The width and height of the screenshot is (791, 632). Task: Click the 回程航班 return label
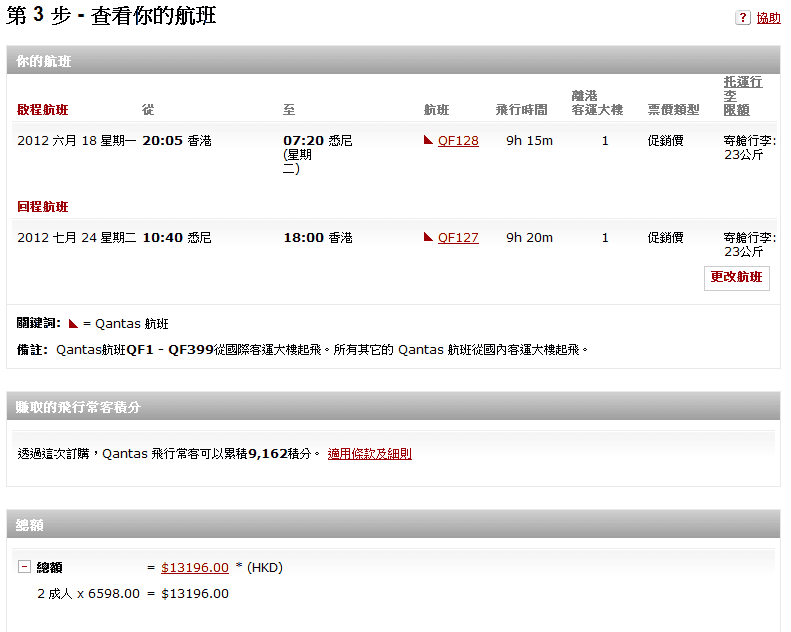pyautogui.click(x=43, y=207)
